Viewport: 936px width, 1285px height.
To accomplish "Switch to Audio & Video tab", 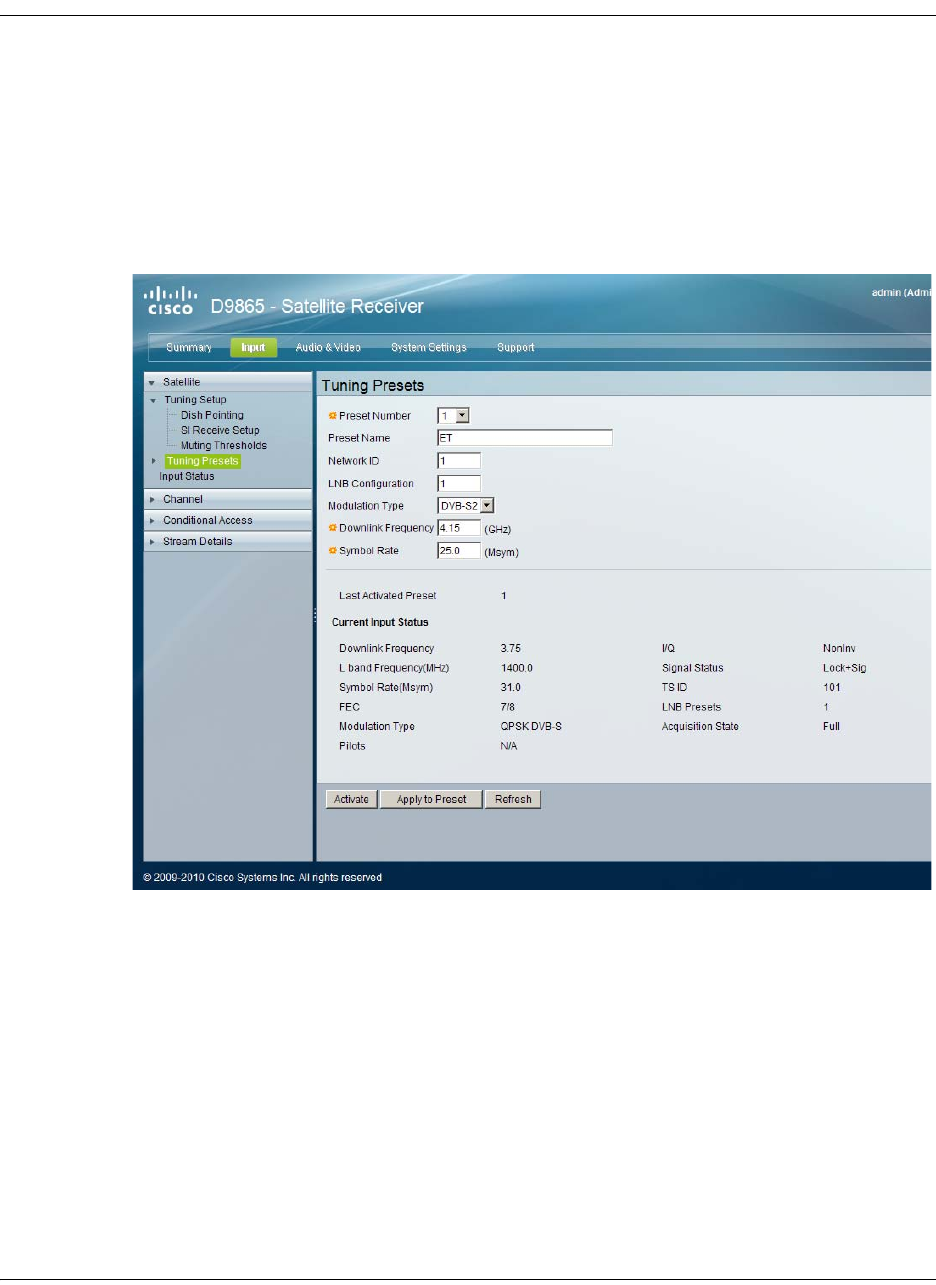I will tap(328, 348).
